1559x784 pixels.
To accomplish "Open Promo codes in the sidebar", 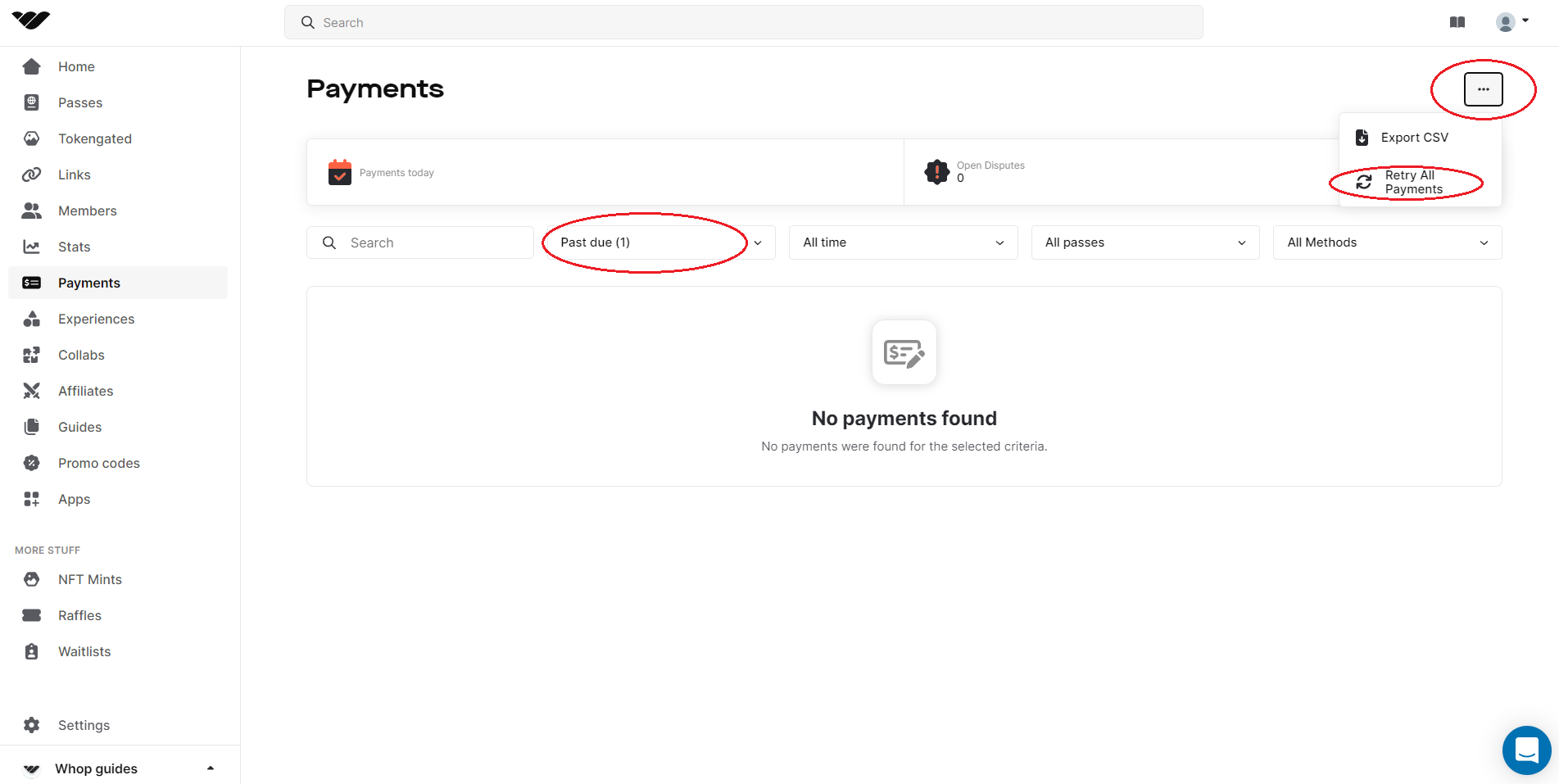I will click(x=98, y=463).
